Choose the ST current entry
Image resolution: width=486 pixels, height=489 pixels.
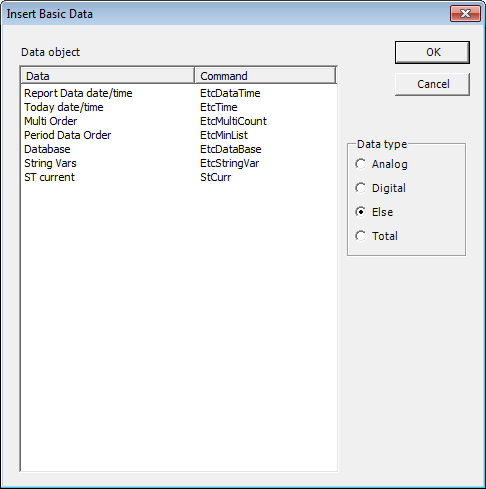(50, 177)
